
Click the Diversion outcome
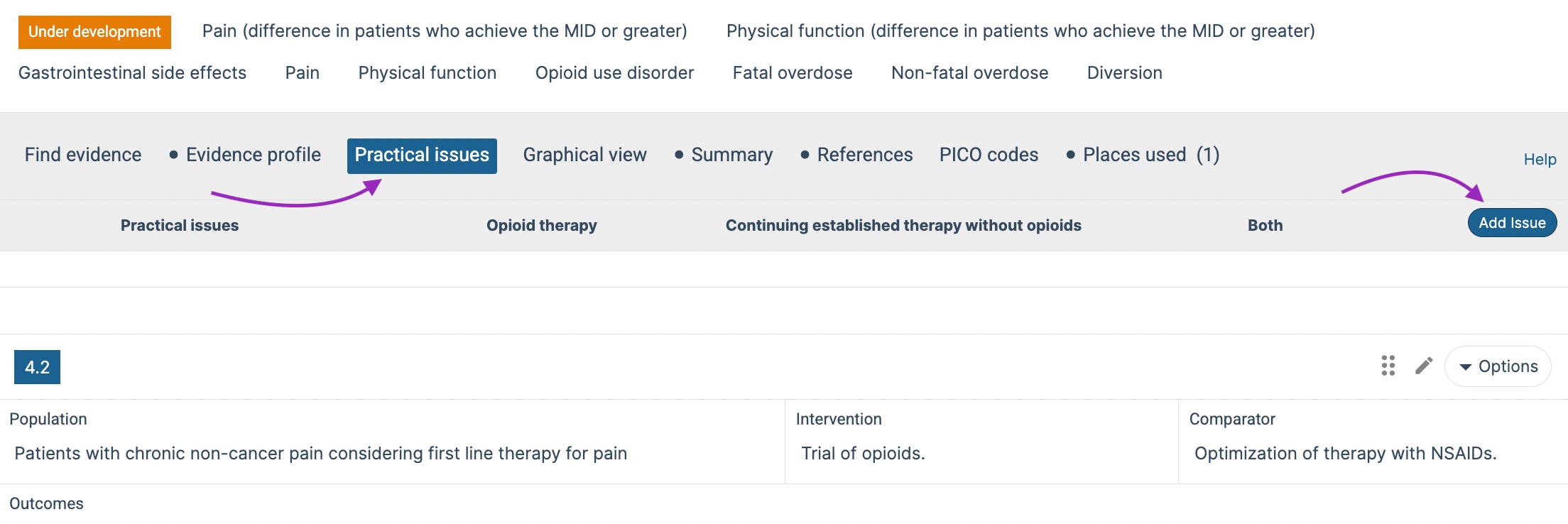(x=1125, y=73)
